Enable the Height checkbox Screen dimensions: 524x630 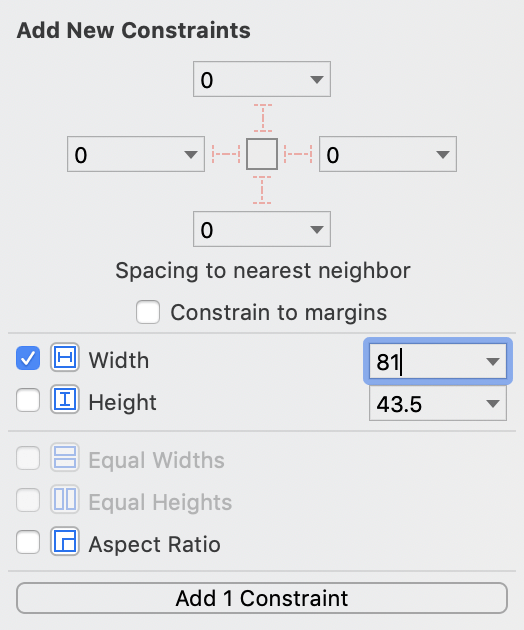click(x=28, y=400)
